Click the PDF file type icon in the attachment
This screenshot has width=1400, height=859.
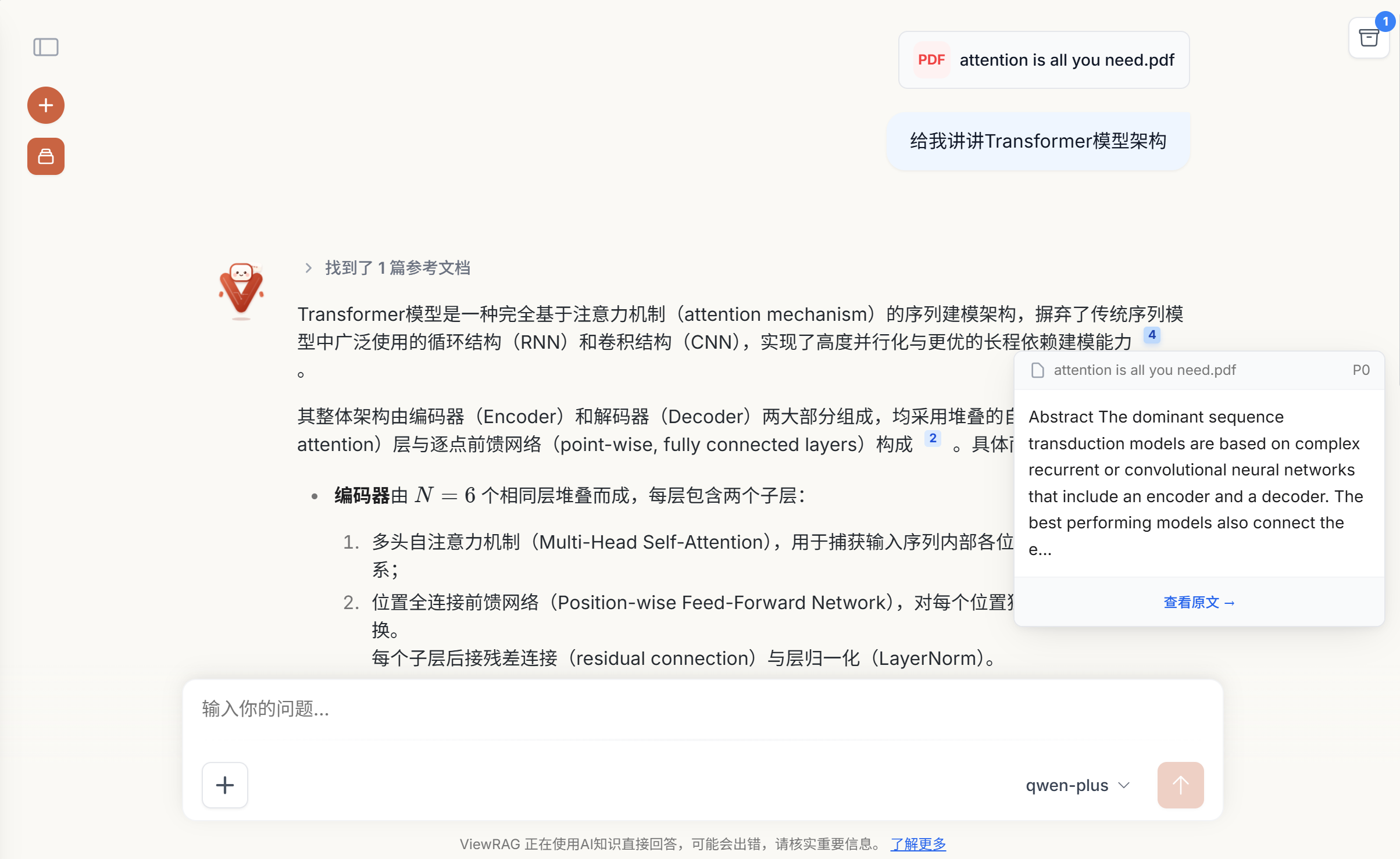pyautogui.click(x=931, y=60)
